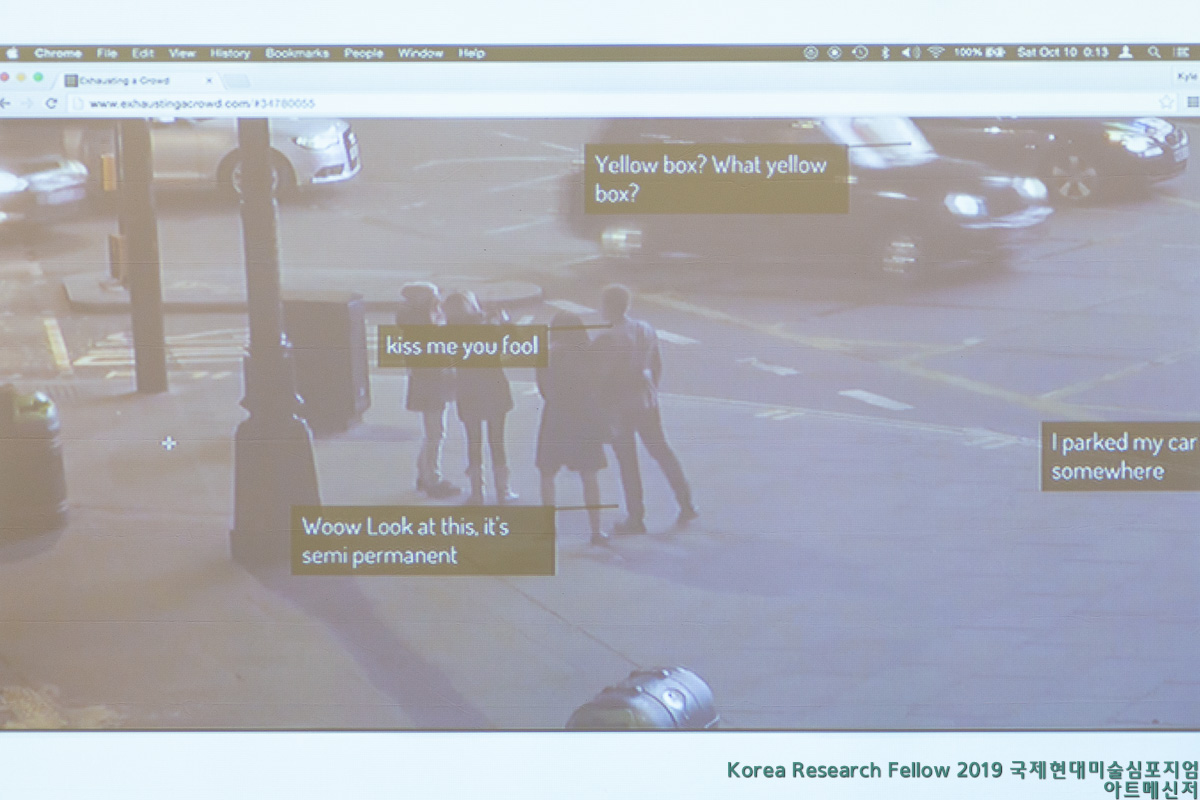This screenshot has height=800, width=1200.
Task: Select the Exhausting a Crowd tab
Action: [138, 79]
